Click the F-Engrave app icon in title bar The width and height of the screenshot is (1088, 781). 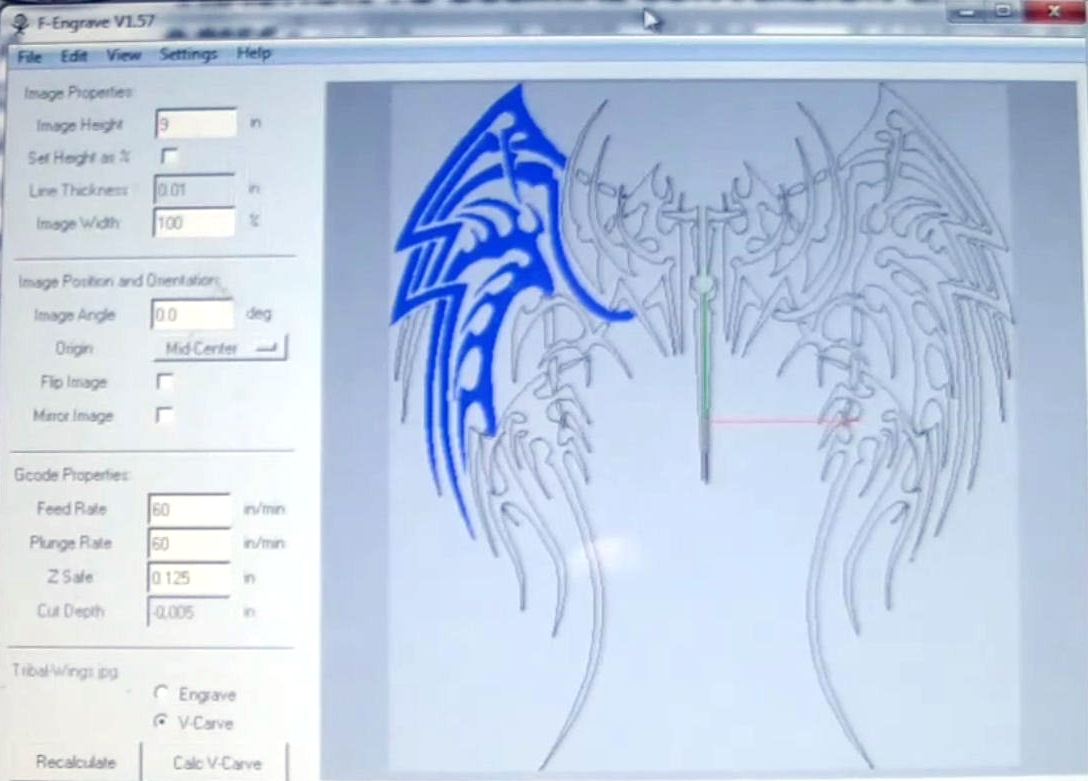click(x=18, y=18)
